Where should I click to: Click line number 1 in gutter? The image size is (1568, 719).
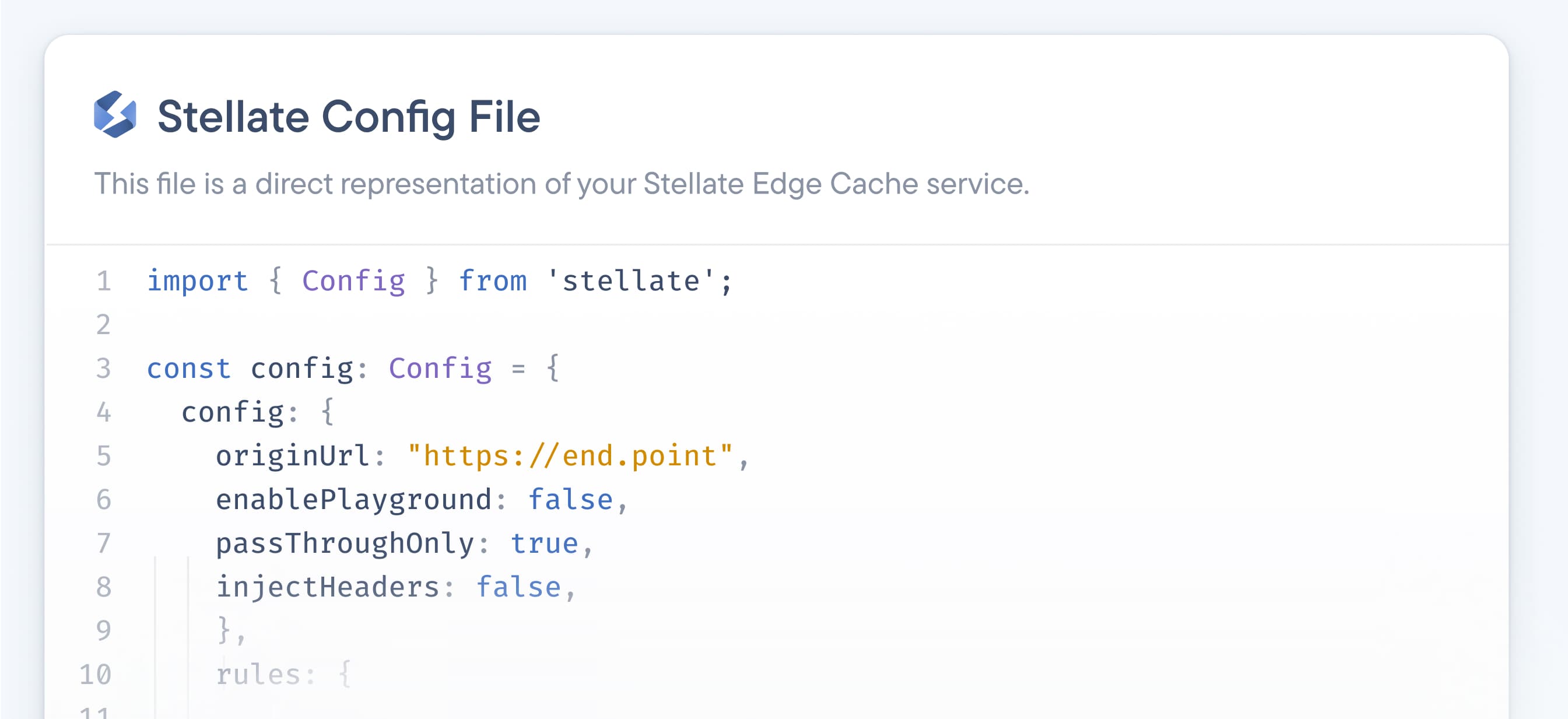point(103,281)
